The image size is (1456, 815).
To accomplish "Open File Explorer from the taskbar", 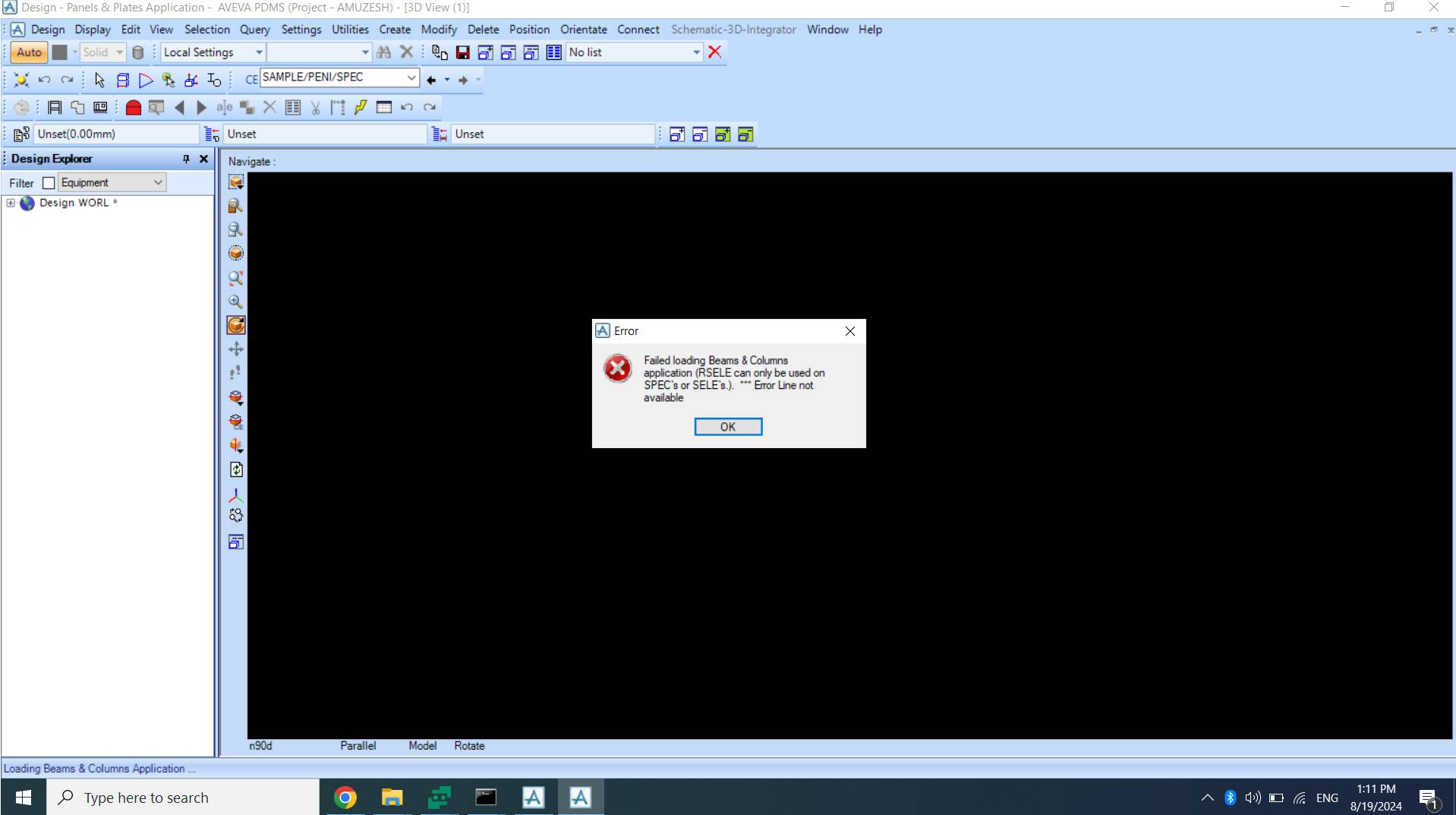I will [392, 798].
